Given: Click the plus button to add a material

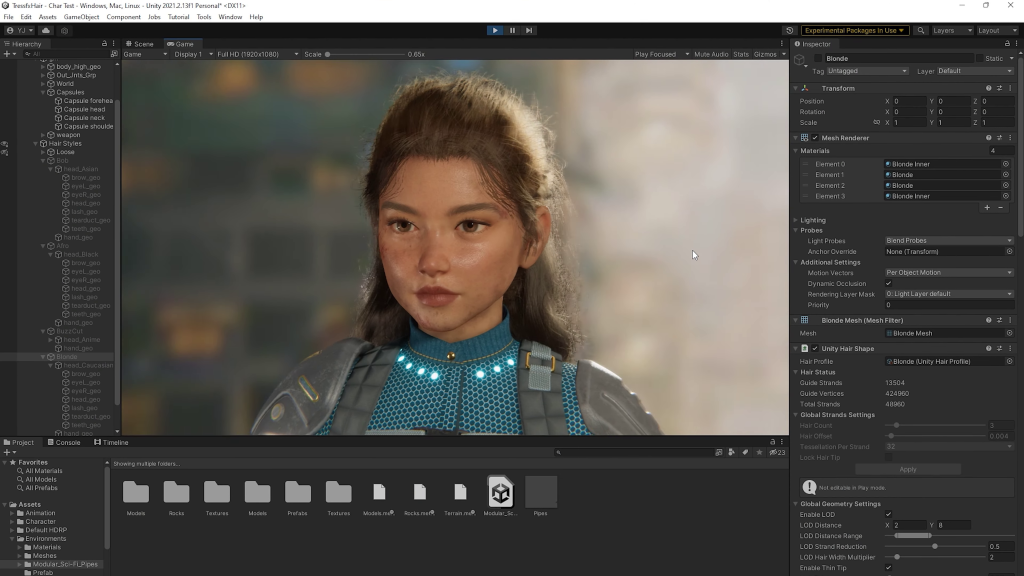Looking at the screenshot, I should [987, 207].
